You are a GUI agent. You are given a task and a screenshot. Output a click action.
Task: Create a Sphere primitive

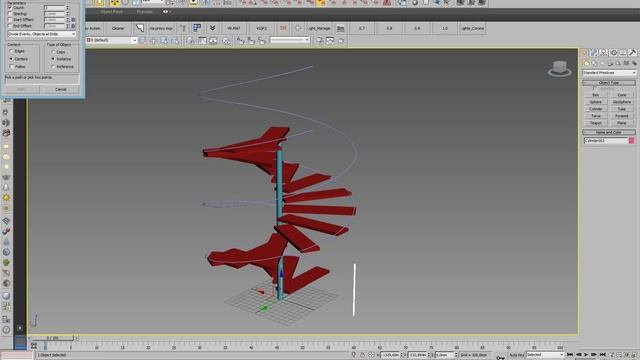pos(596,102)
